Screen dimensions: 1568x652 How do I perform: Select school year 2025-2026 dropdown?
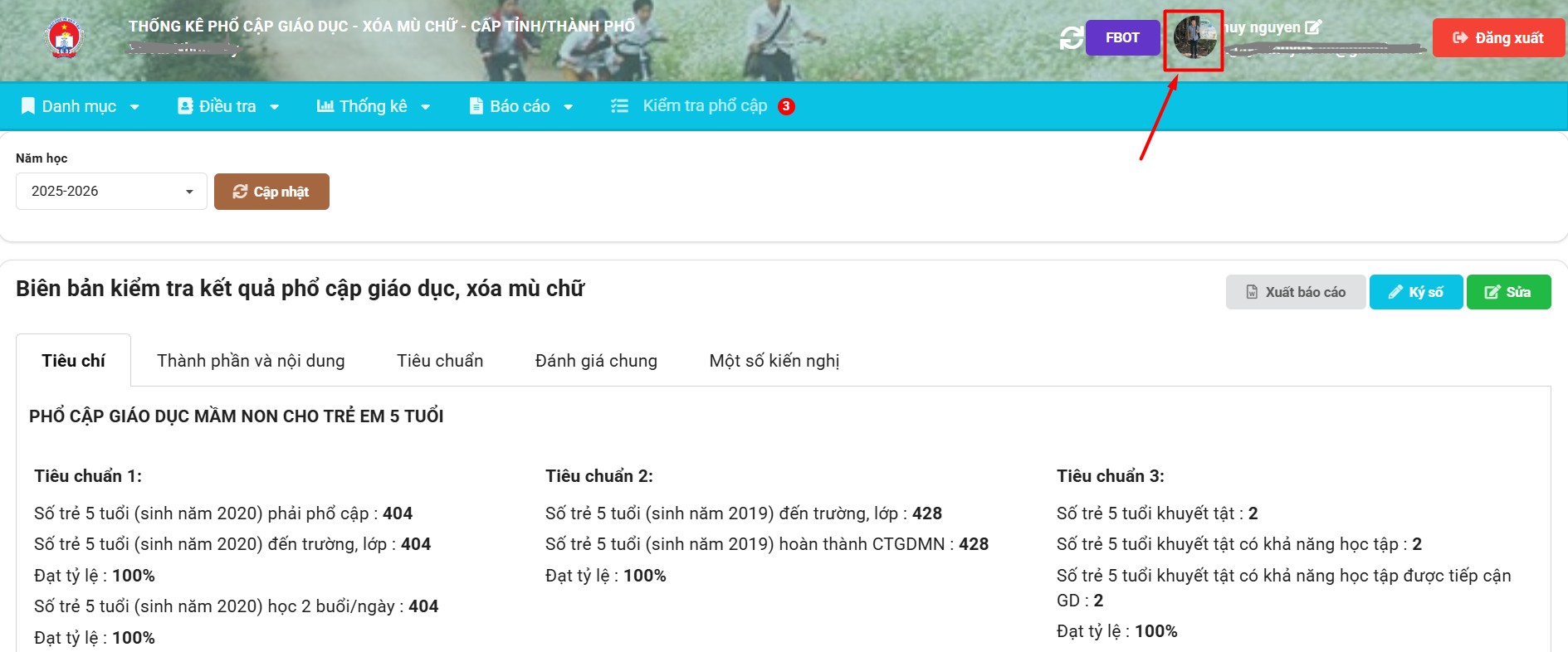111,192
